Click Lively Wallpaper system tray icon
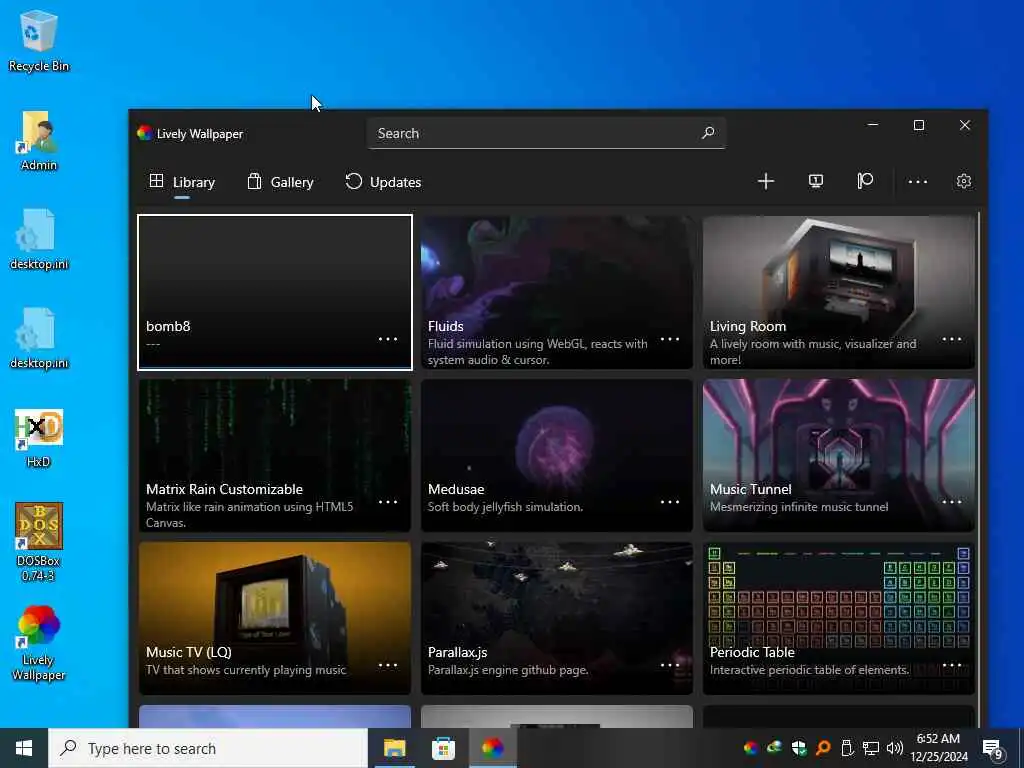Screen dimensions: 1024x768 tap(751, 748)
